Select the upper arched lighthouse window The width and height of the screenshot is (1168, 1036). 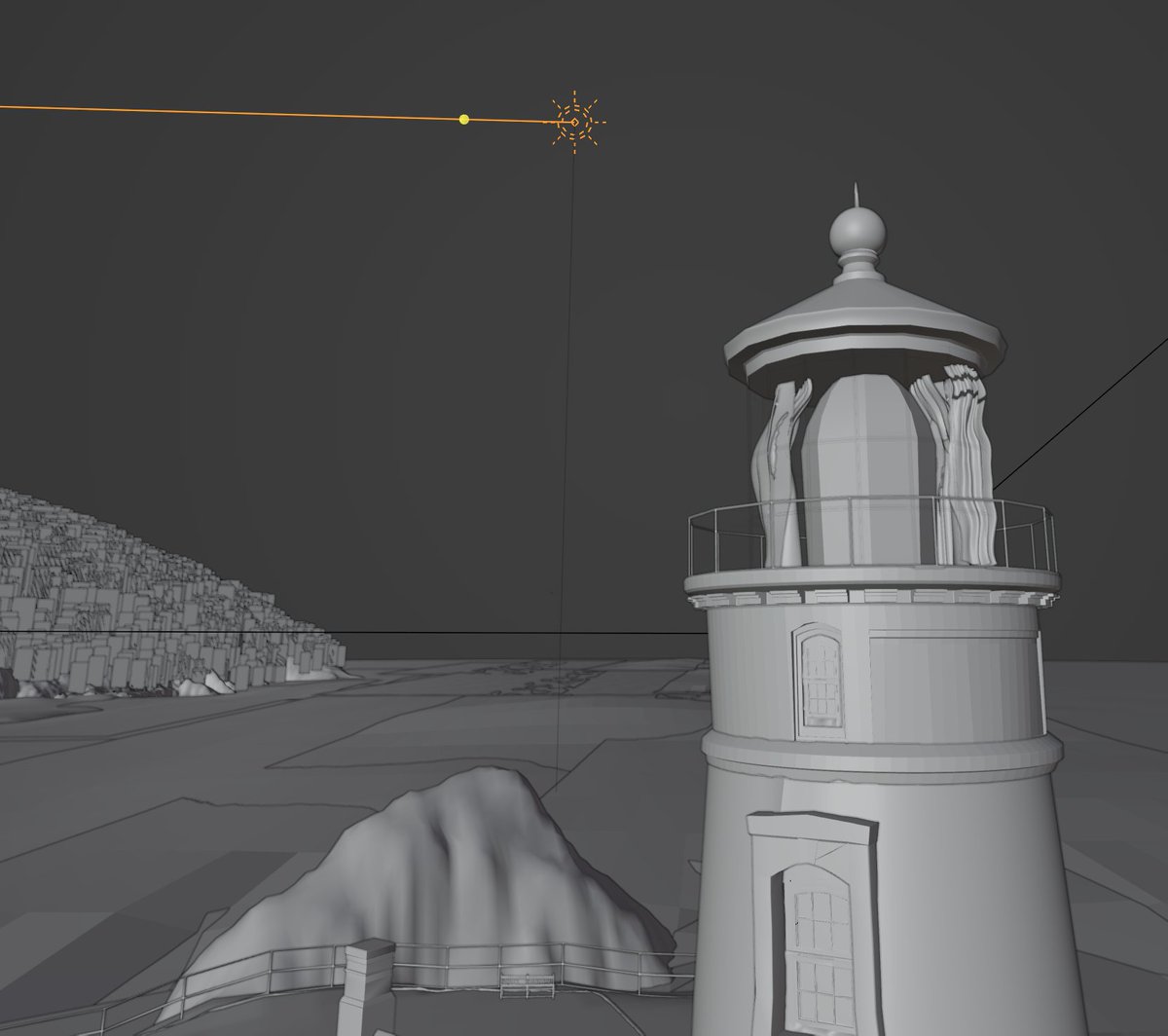tap(820, 681)
